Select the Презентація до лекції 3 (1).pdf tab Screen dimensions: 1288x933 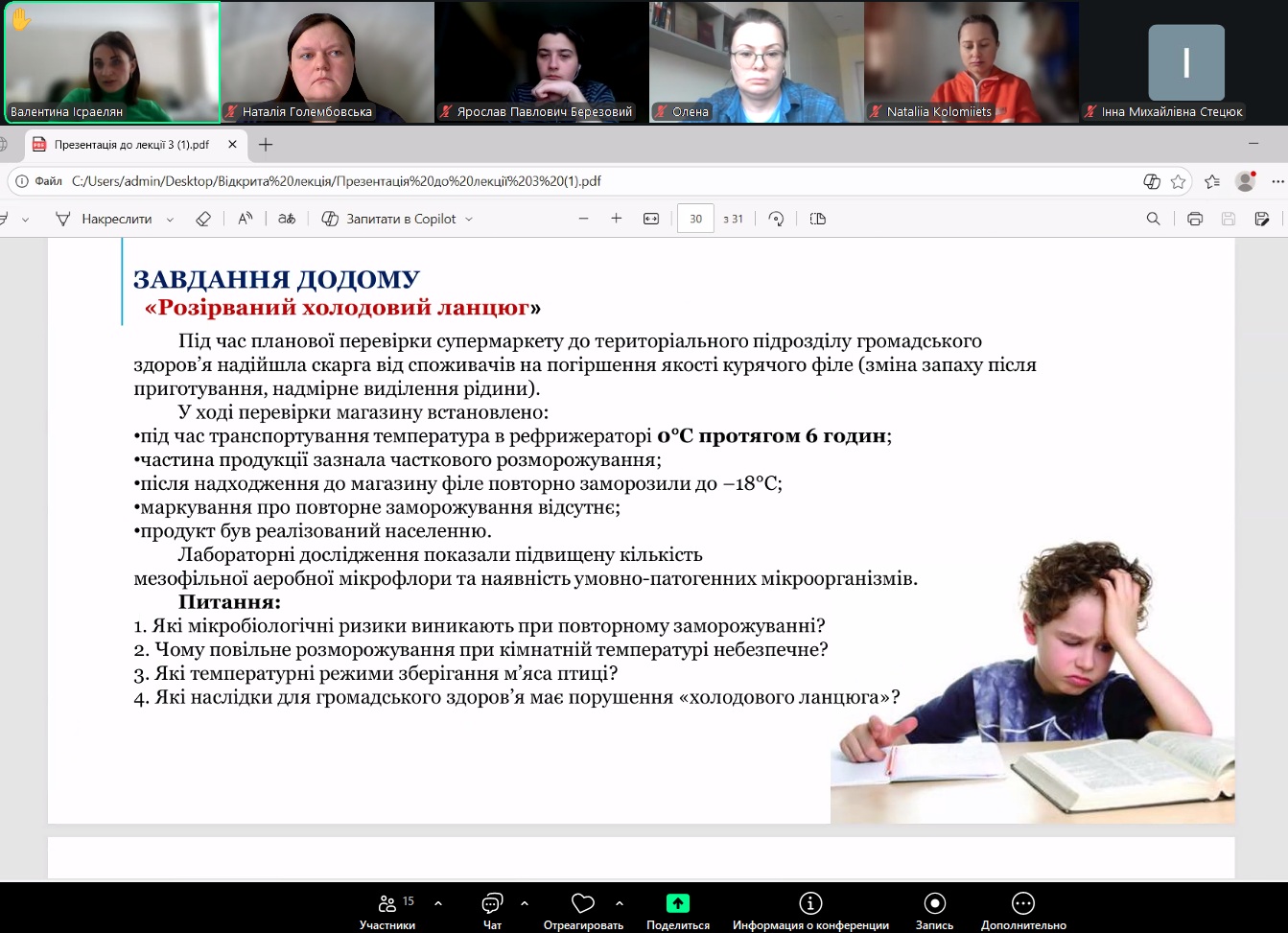[x=134, y=145]
